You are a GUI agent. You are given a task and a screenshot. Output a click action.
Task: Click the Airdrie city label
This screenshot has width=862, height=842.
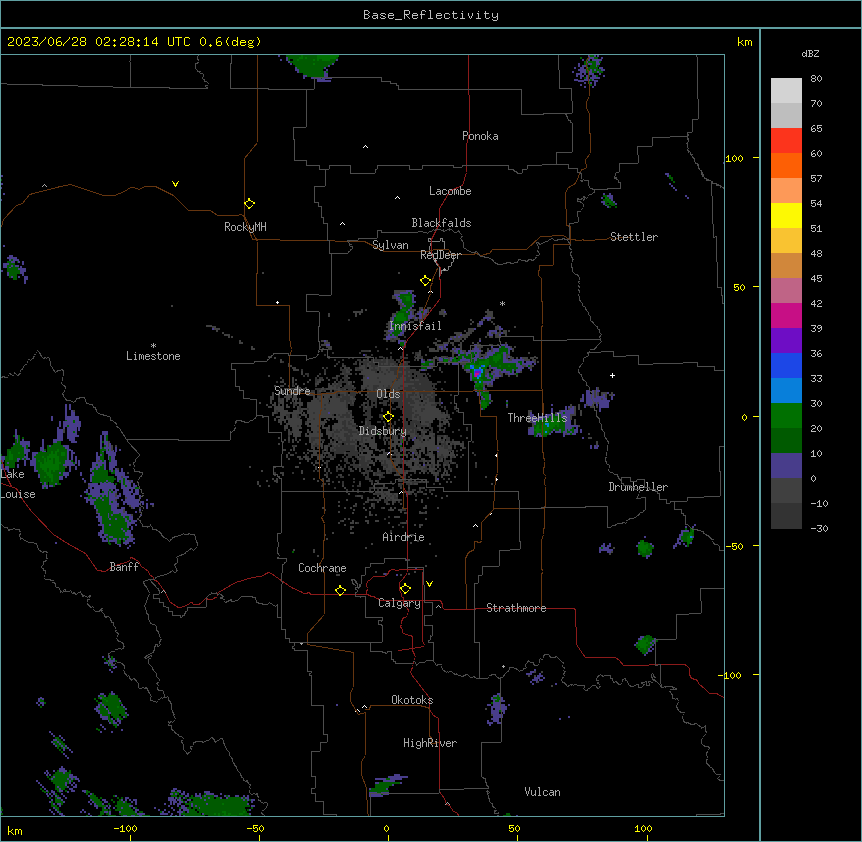(404, 537)
